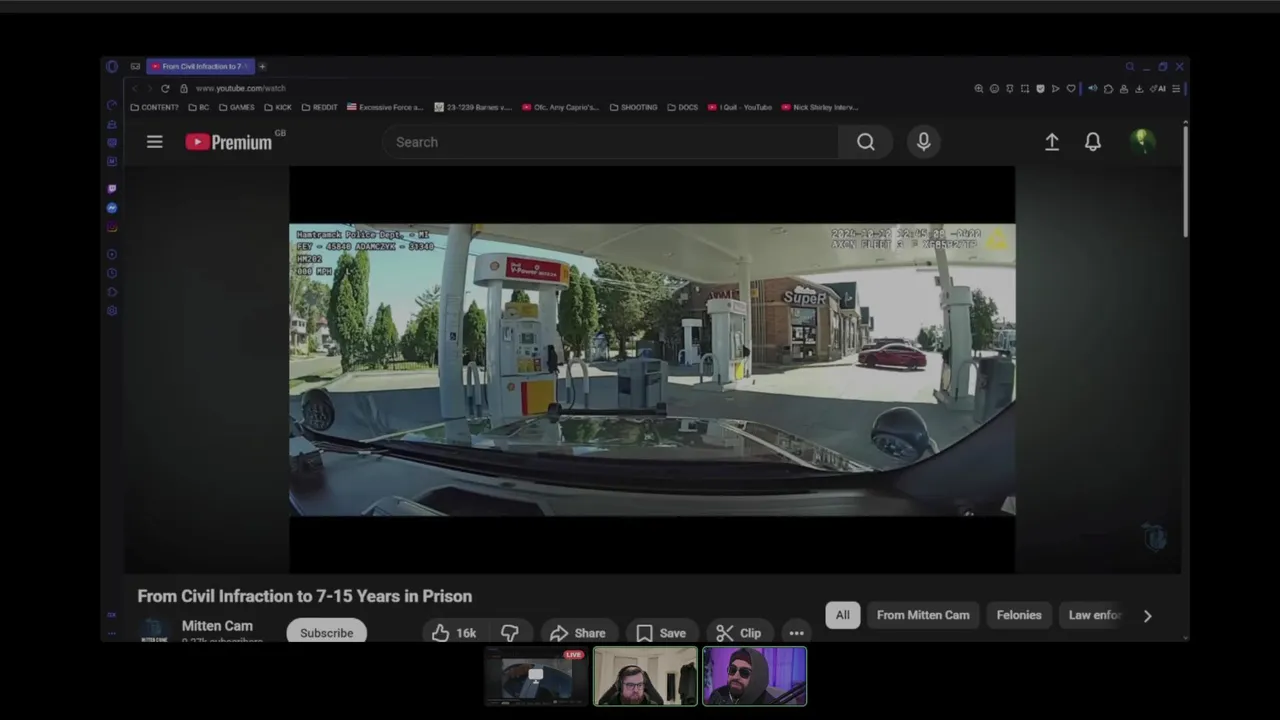Open Messenger in the browser sidebar
Screen dimensions: 1280x720
click(x=111, y=208)
